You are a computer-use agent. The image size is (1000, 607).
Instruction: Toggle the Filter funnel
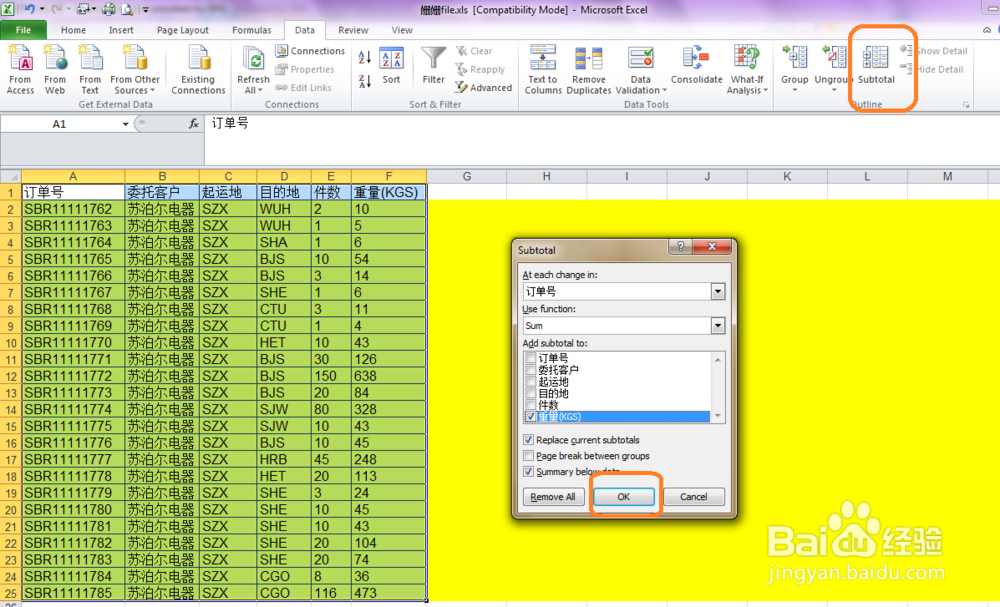(434, 66)
